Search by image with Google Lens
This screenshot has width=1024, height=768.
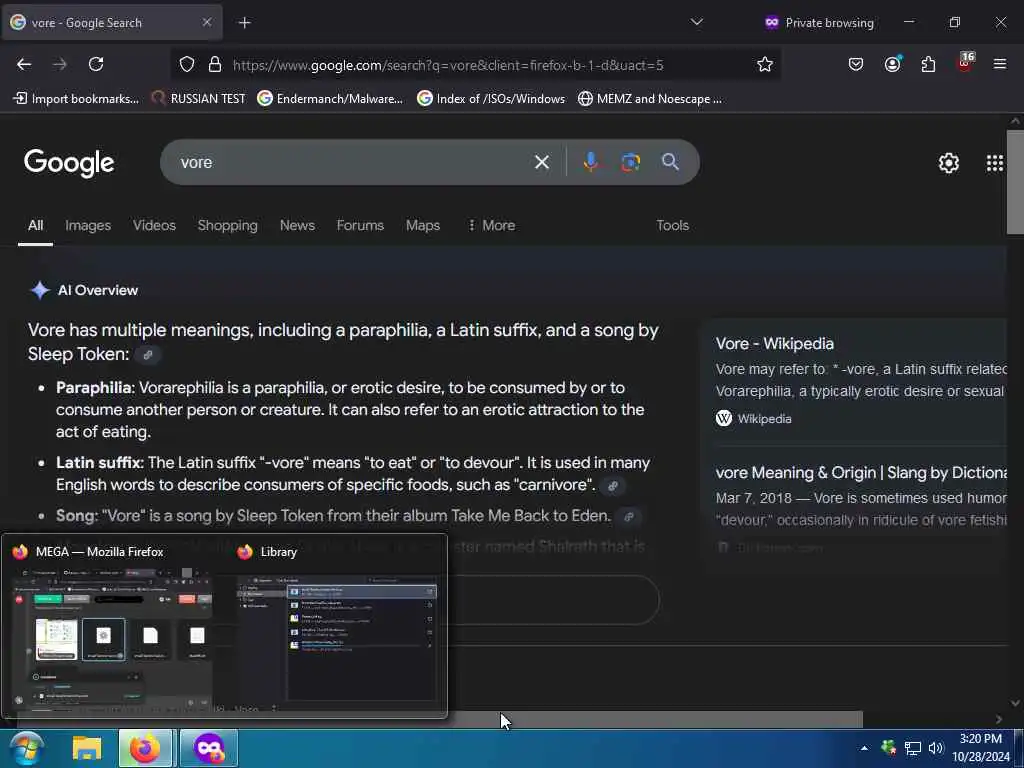pyautogui.click(x=630, y=162)
